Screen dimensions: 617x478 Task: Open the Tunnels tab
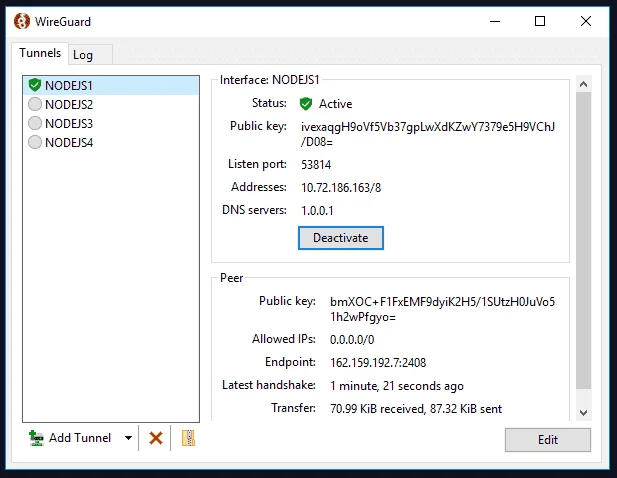pyautogui.click(x=40, y=53)
